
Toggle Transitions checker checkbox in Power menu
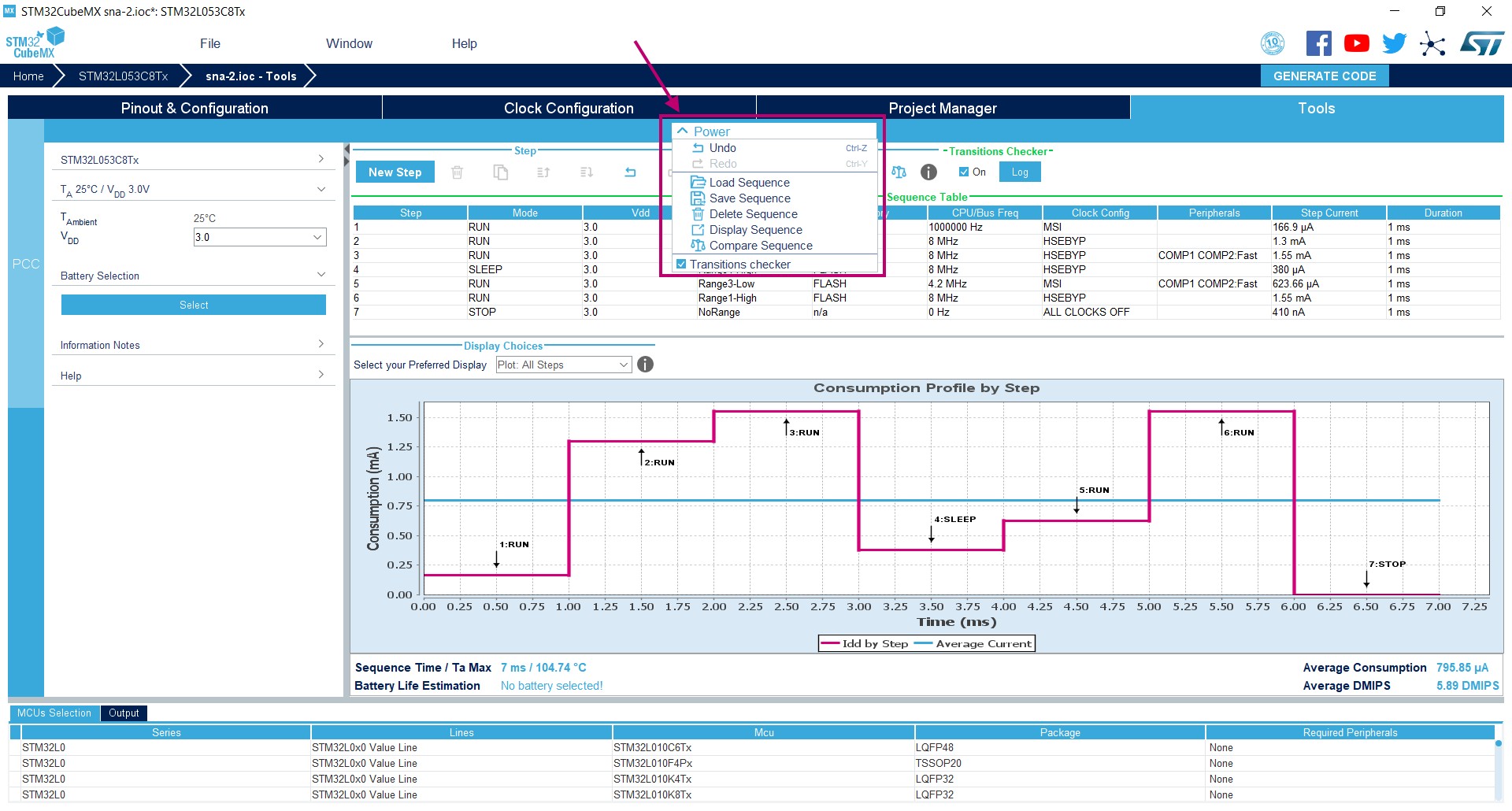(682, 265)
